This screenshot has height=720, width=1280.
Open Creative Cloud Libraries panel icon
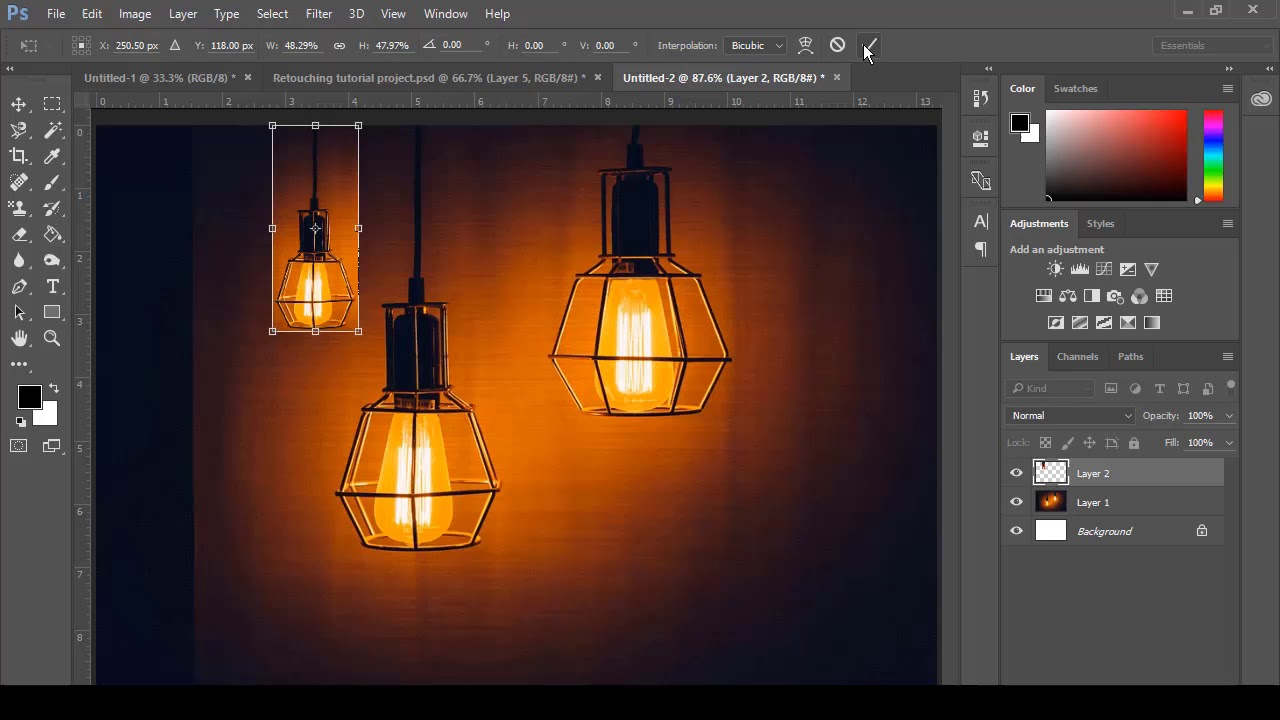[x=1261, y=98]
